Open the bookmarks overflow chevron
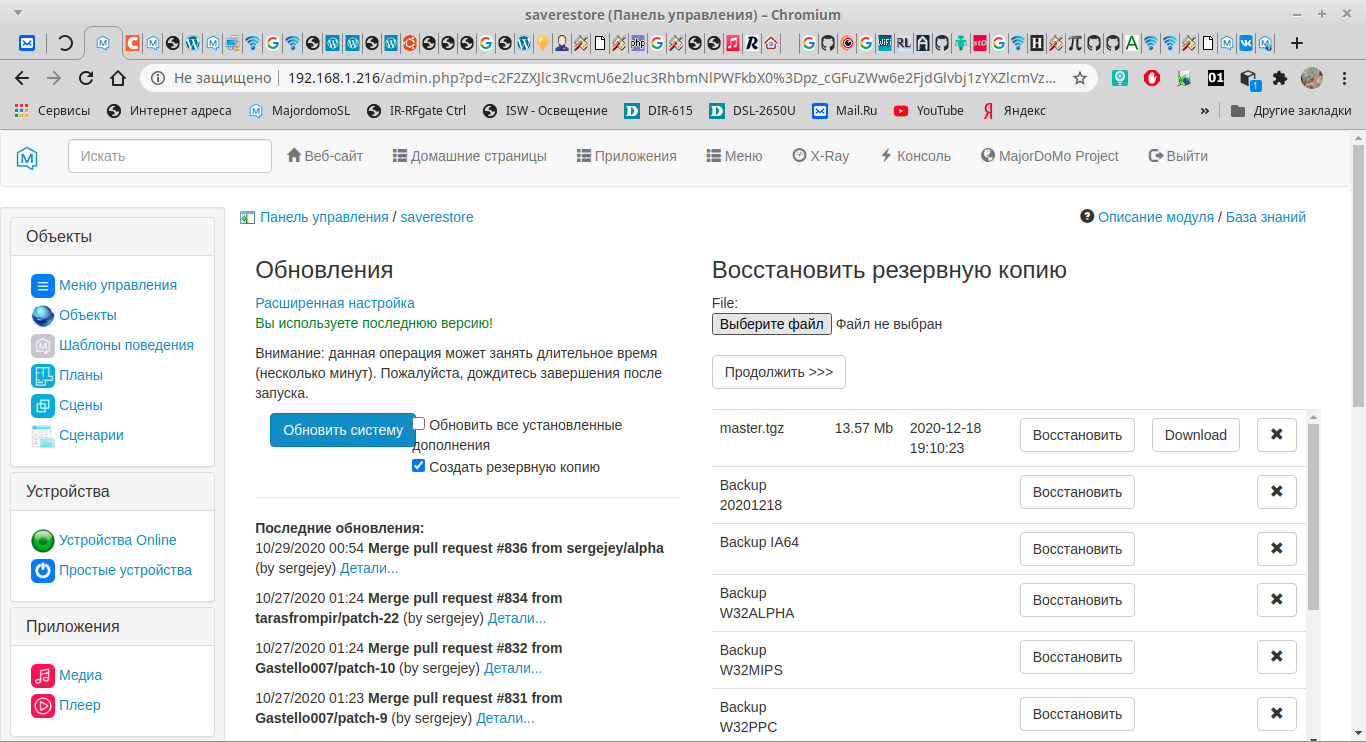1366x742 pixels. pos(1205,111)
